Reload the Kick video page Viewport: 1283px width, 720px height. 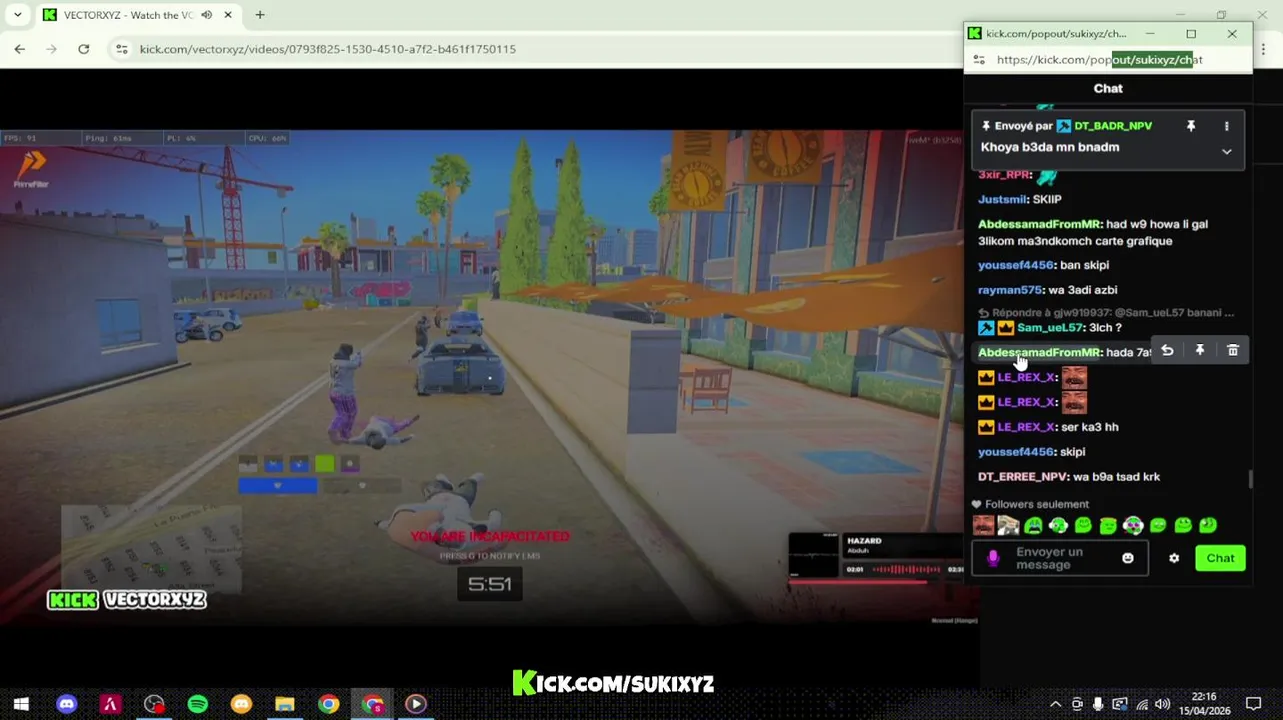coord(84,49)
